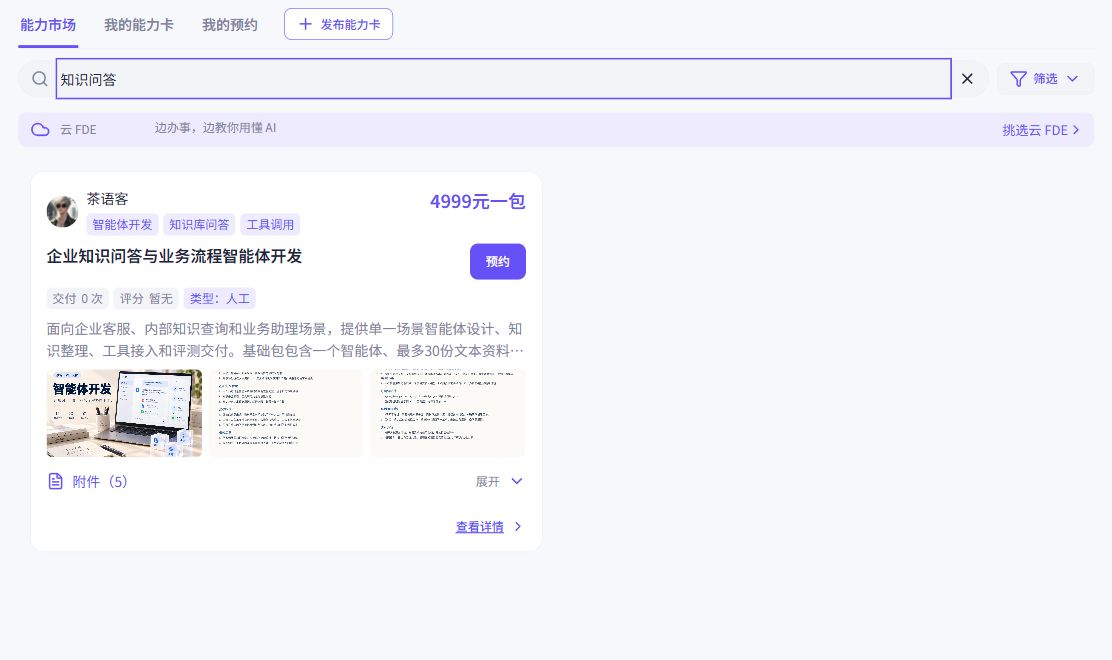Viewport: 1112px width, 660px height.
Task: Clear the search box with X icon
Action: [x=967, y=79]
